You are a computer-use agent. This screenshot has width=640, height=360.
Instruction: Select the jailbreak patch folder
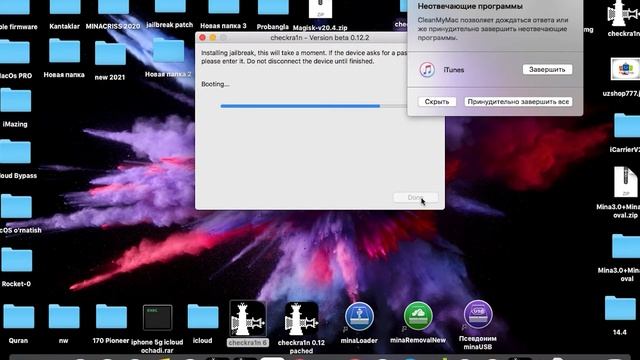click(171, 7)
